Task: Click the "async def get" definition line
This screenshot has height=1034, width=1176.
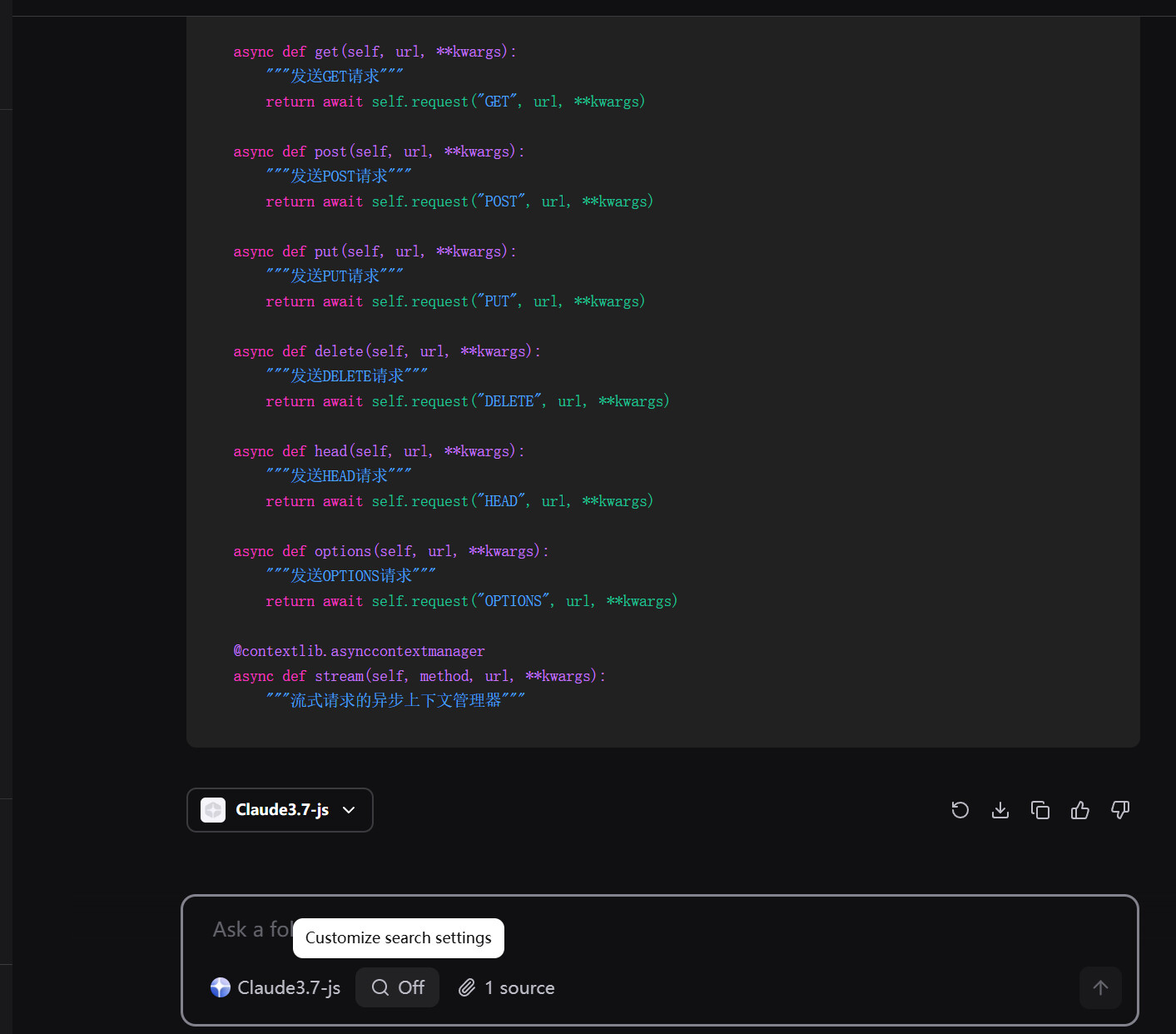Action: point(375,52)
